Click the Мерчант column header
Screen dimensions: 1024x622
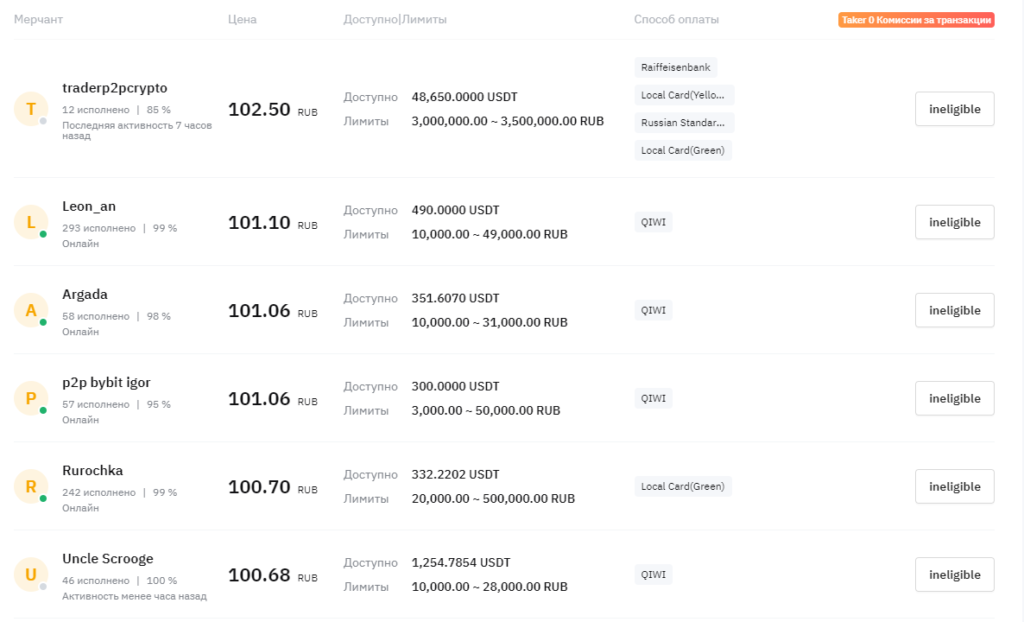pos(39,20)
